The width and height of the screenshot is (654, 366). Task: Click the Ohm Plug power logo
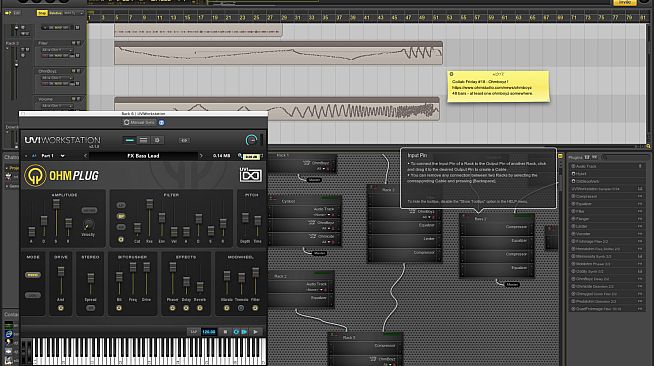[x=35, y=175]
